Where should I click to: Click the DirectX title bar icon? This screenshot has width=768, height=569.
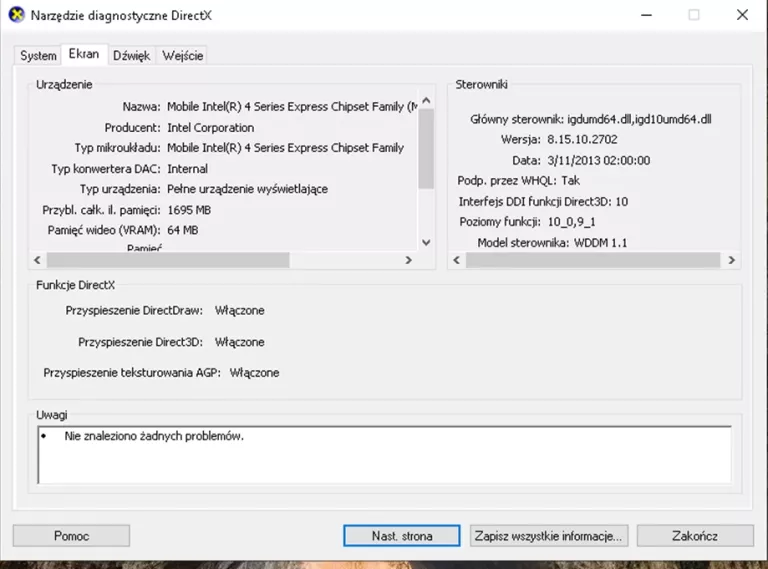click(16, 15)
